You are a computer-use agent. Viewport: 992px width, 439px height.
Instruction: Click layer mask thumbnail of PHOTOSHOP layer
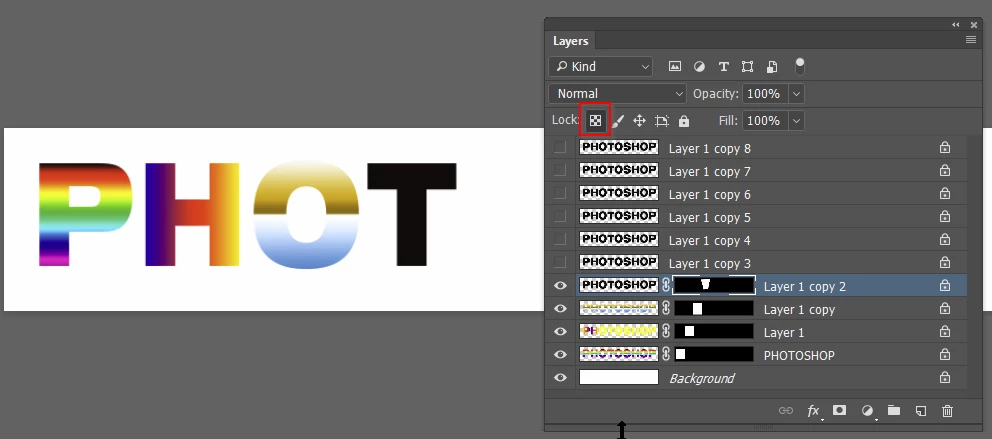(714, 354)
